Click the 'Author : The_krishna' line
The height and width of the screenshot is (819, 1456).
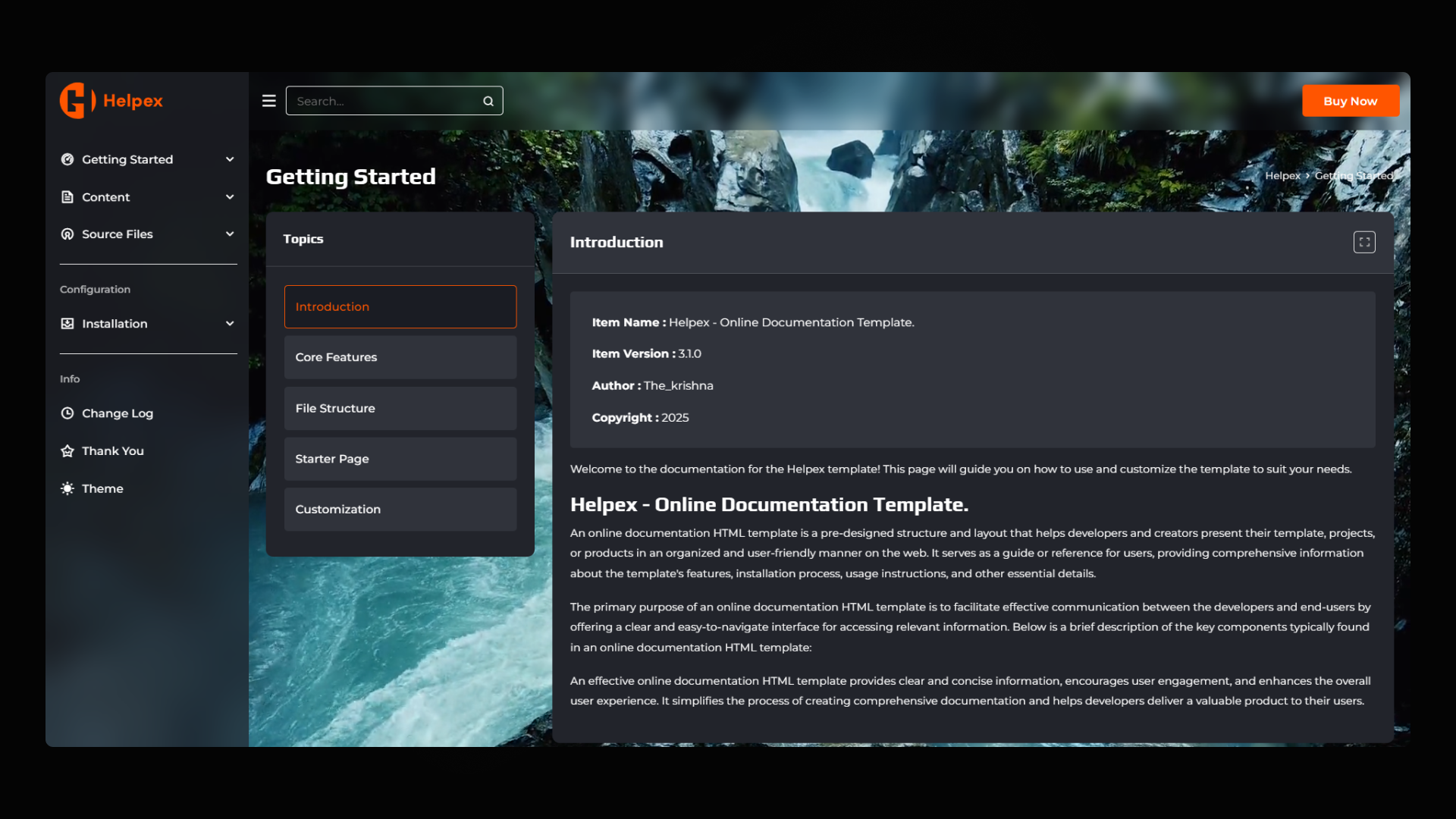click(x=653, y=386)
